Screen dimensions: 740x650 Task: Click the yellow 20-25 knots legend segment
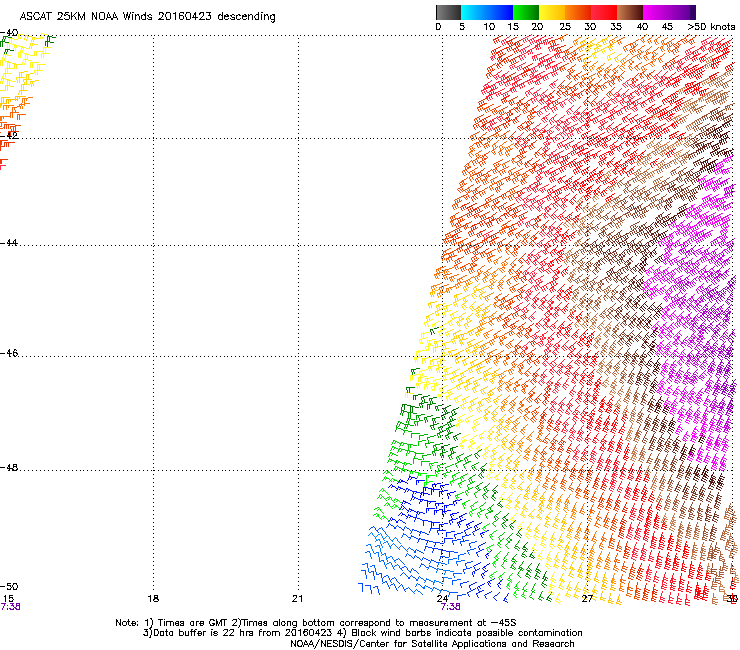tap(552, 12)
